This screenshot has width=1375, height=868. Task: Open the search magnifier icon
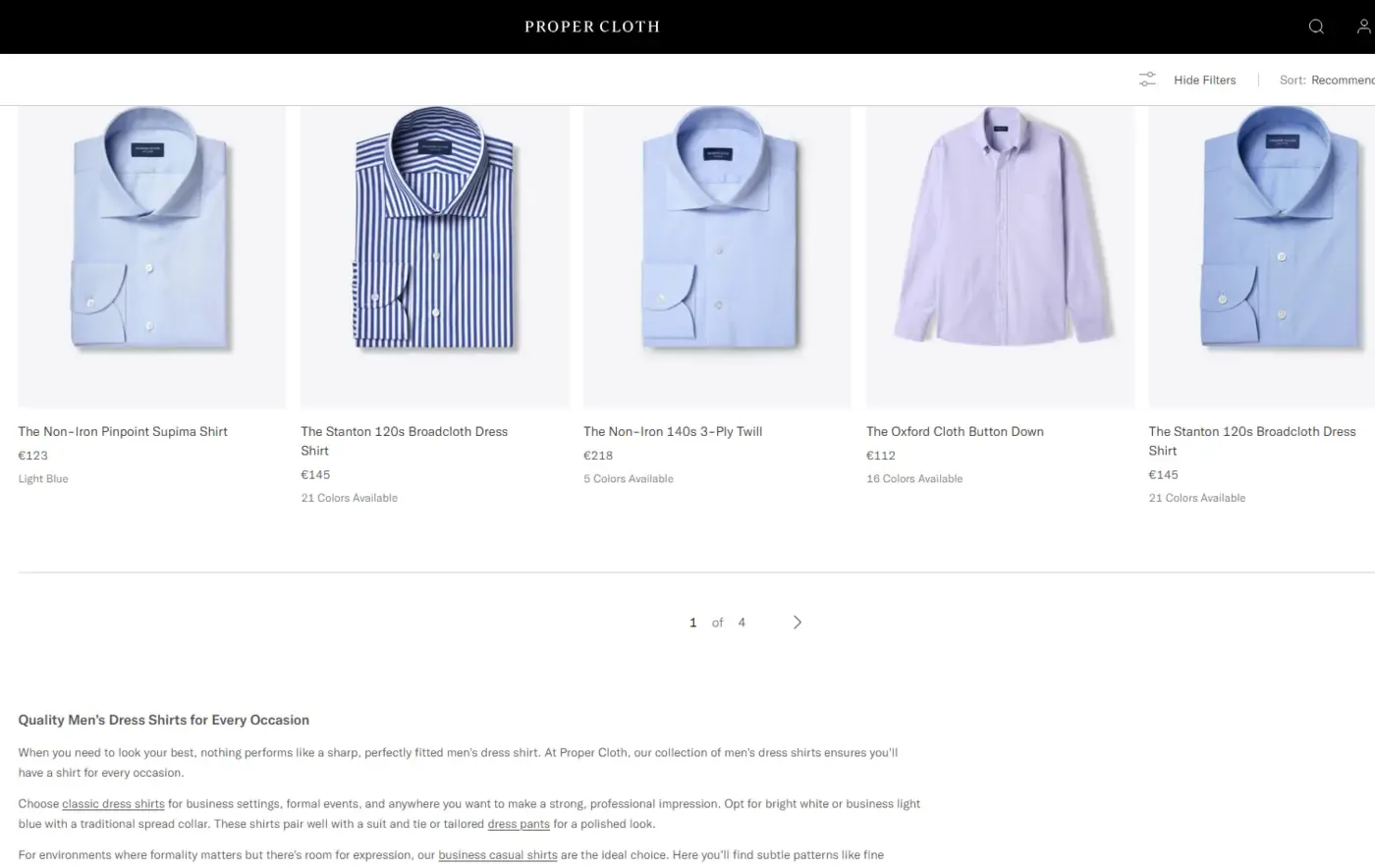coord(1316,27)
